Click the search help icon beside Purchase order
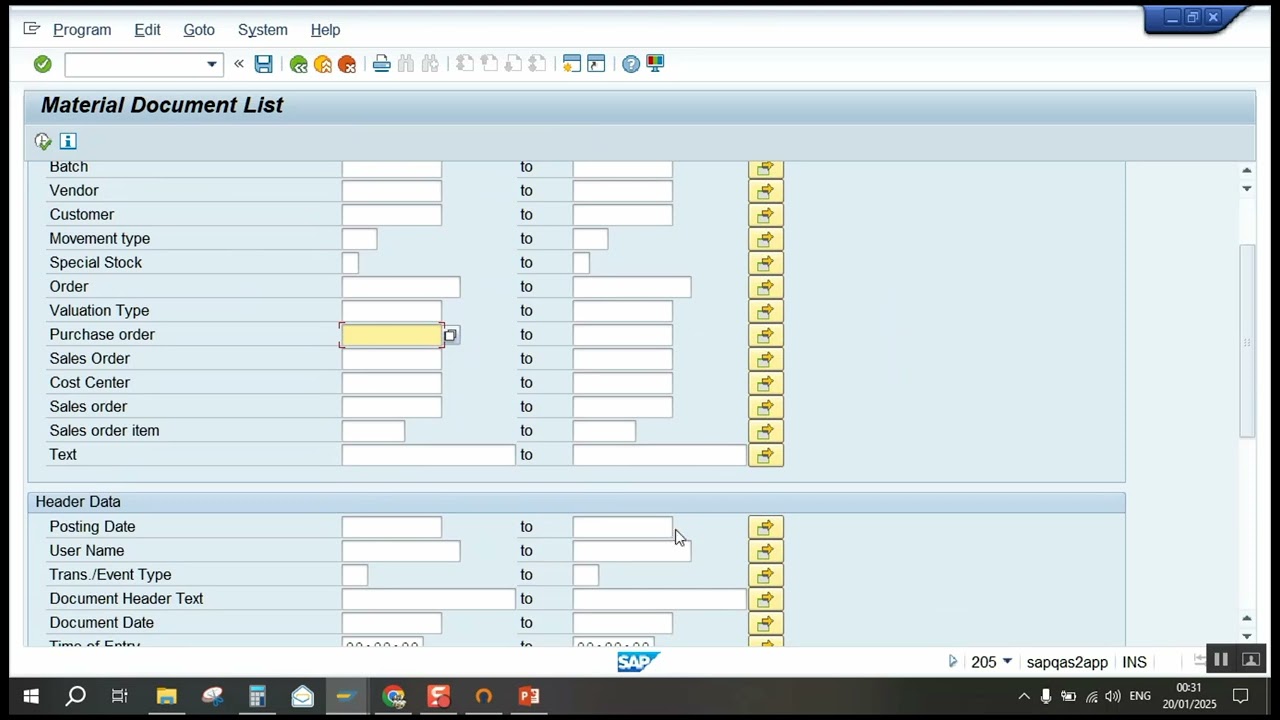This screenshot has height=720, width=1280. pos(450,335)
